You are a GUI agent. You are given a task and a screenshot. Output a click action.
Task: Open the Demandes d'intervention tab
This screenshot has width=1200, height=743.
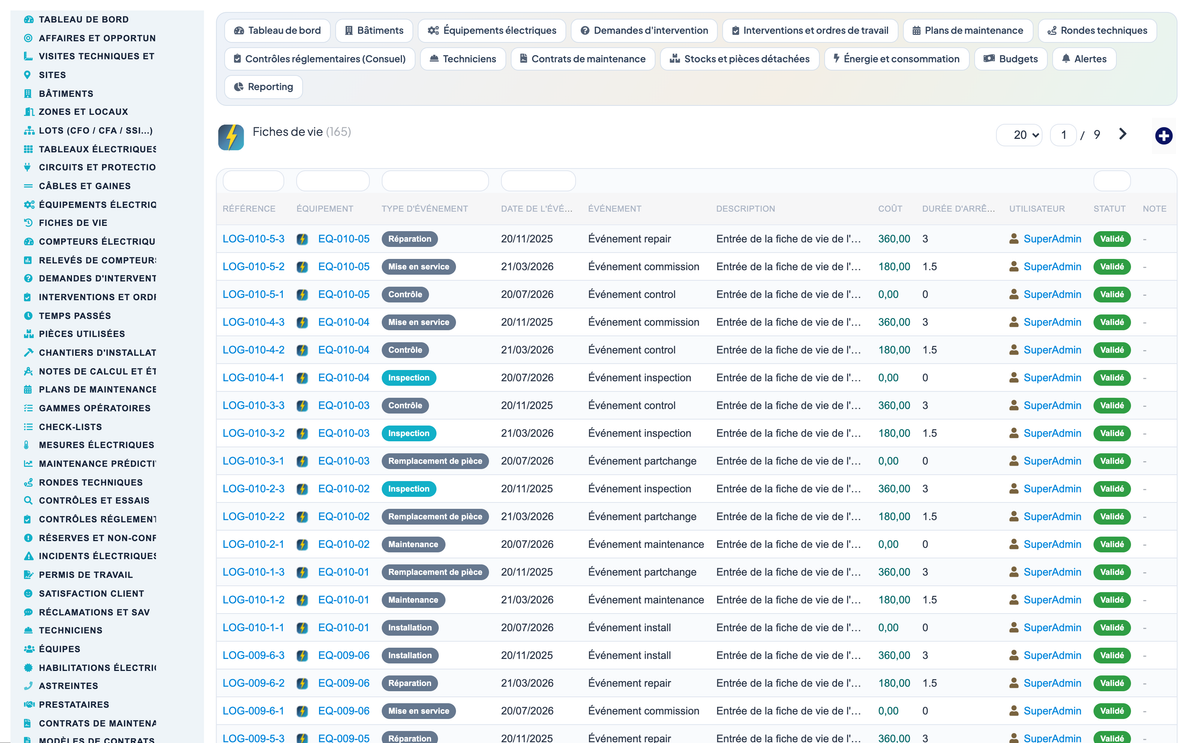point(644,31)
